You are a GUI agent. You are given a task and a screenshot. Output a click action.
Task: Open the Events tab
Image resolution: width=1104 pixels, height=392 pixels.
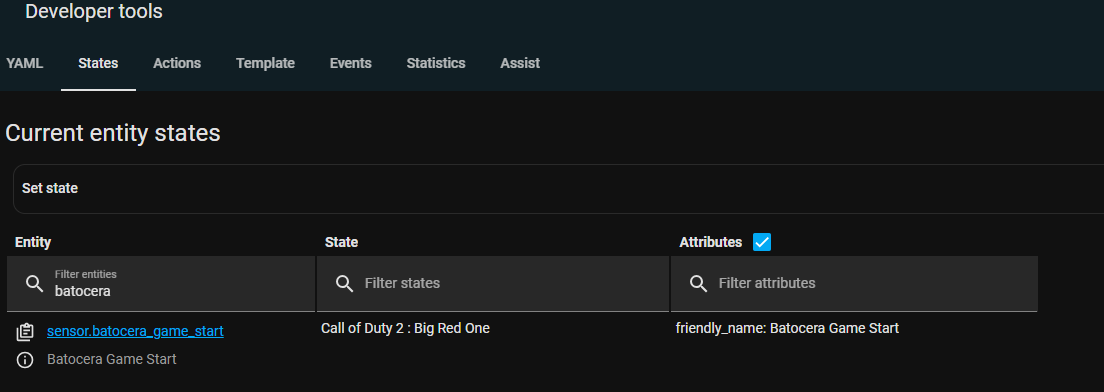(x=351, y=63)
